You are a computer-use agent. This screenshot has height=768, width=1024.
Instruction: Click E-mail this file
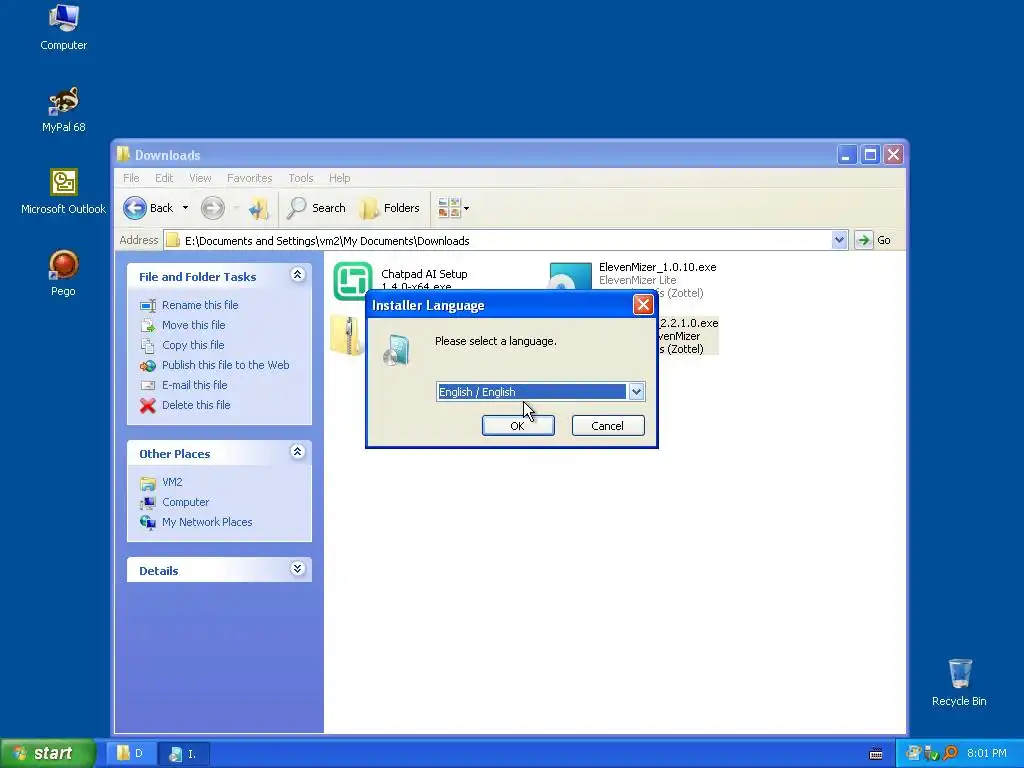195,385
